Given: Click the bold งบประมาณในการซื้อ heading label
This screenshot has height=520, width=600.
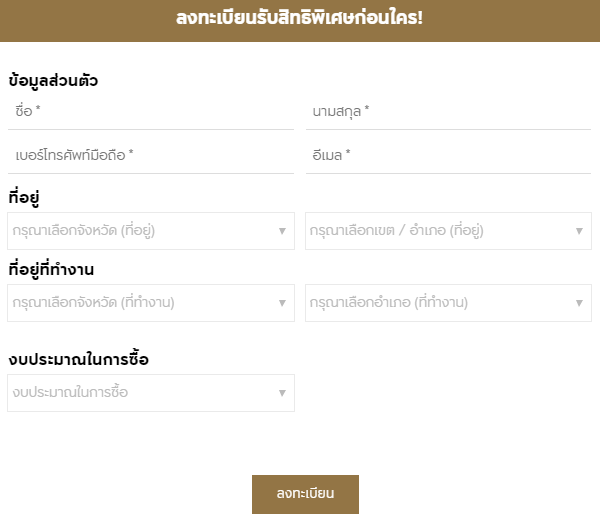Looking at the screenshot, I should 78,359.
